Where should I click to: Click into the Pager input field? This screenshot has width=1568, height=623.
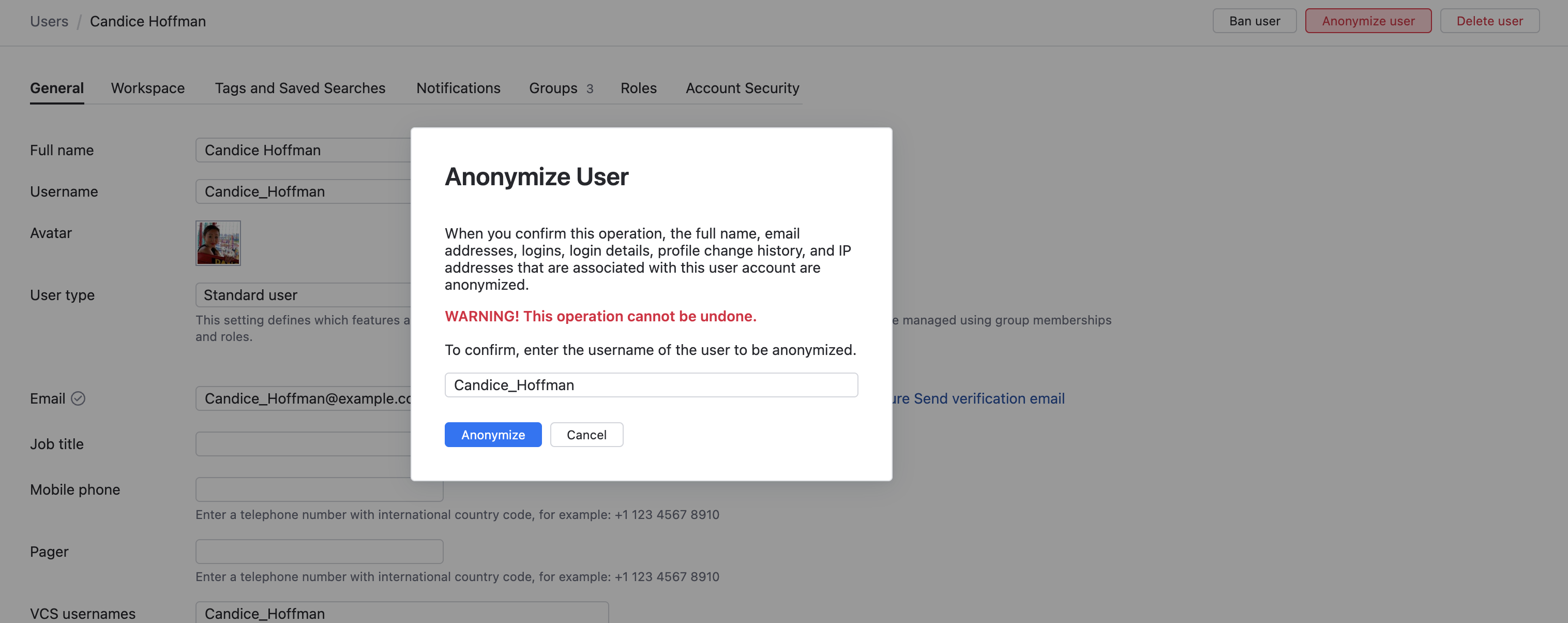(x=319, y=552)
